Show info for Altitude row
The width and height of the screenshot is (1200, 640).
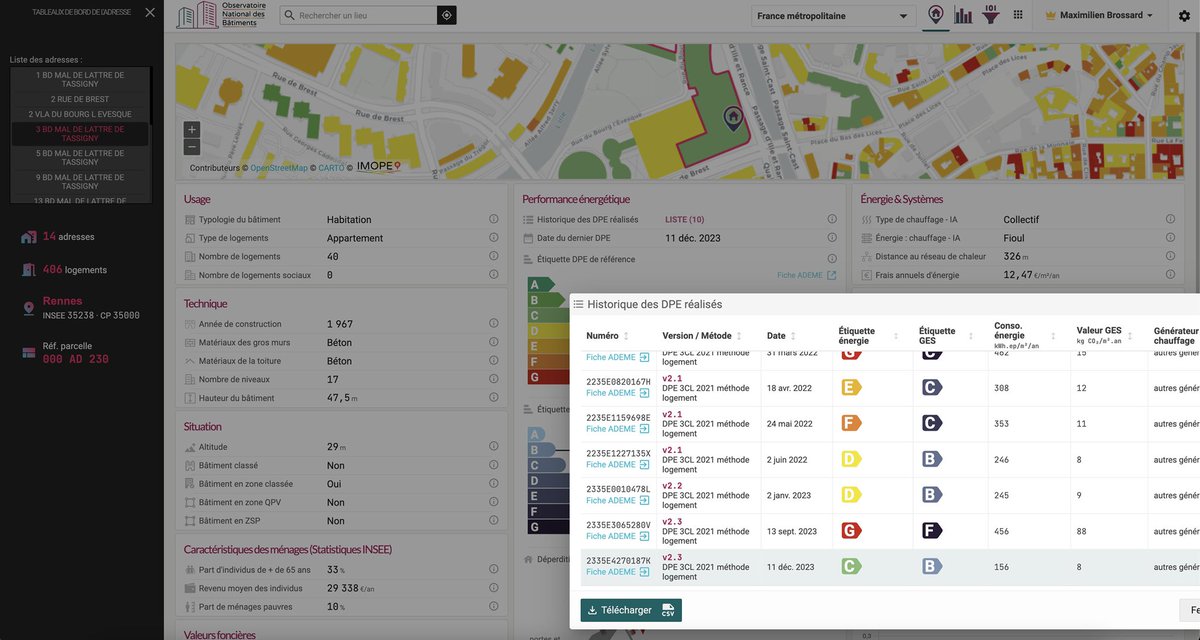[494, 447]
